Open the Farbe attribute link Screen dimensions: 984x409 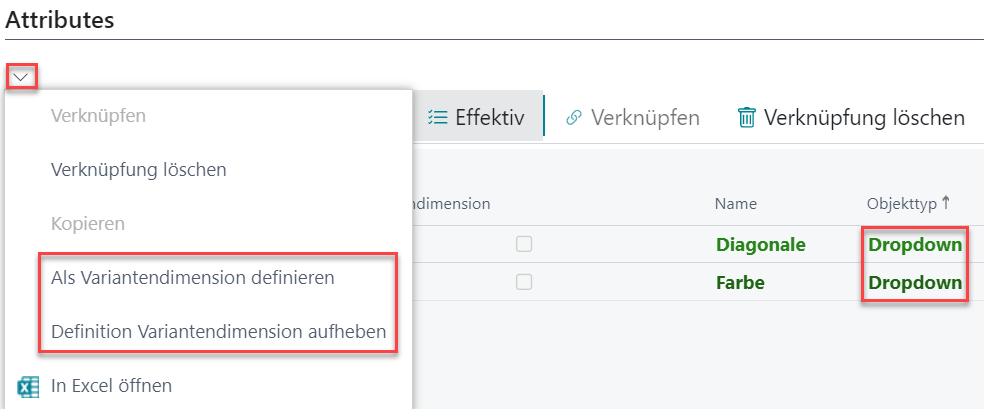click(740, 283)
